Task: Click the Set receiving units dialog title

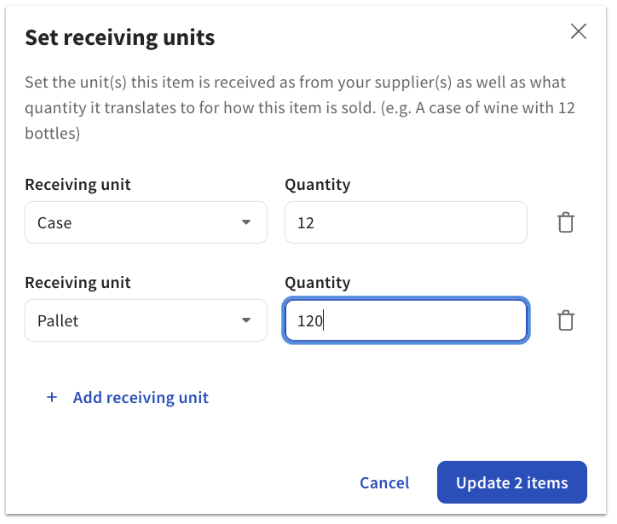Action: [x=120, y=38]
